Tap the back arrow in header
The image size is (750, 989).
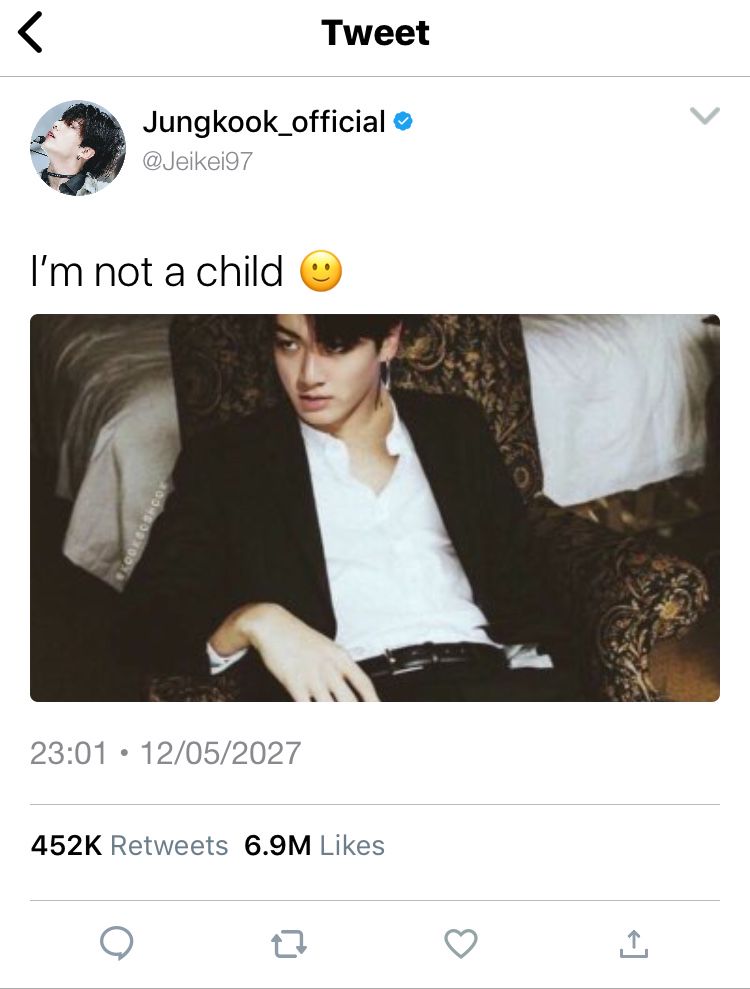32,33
